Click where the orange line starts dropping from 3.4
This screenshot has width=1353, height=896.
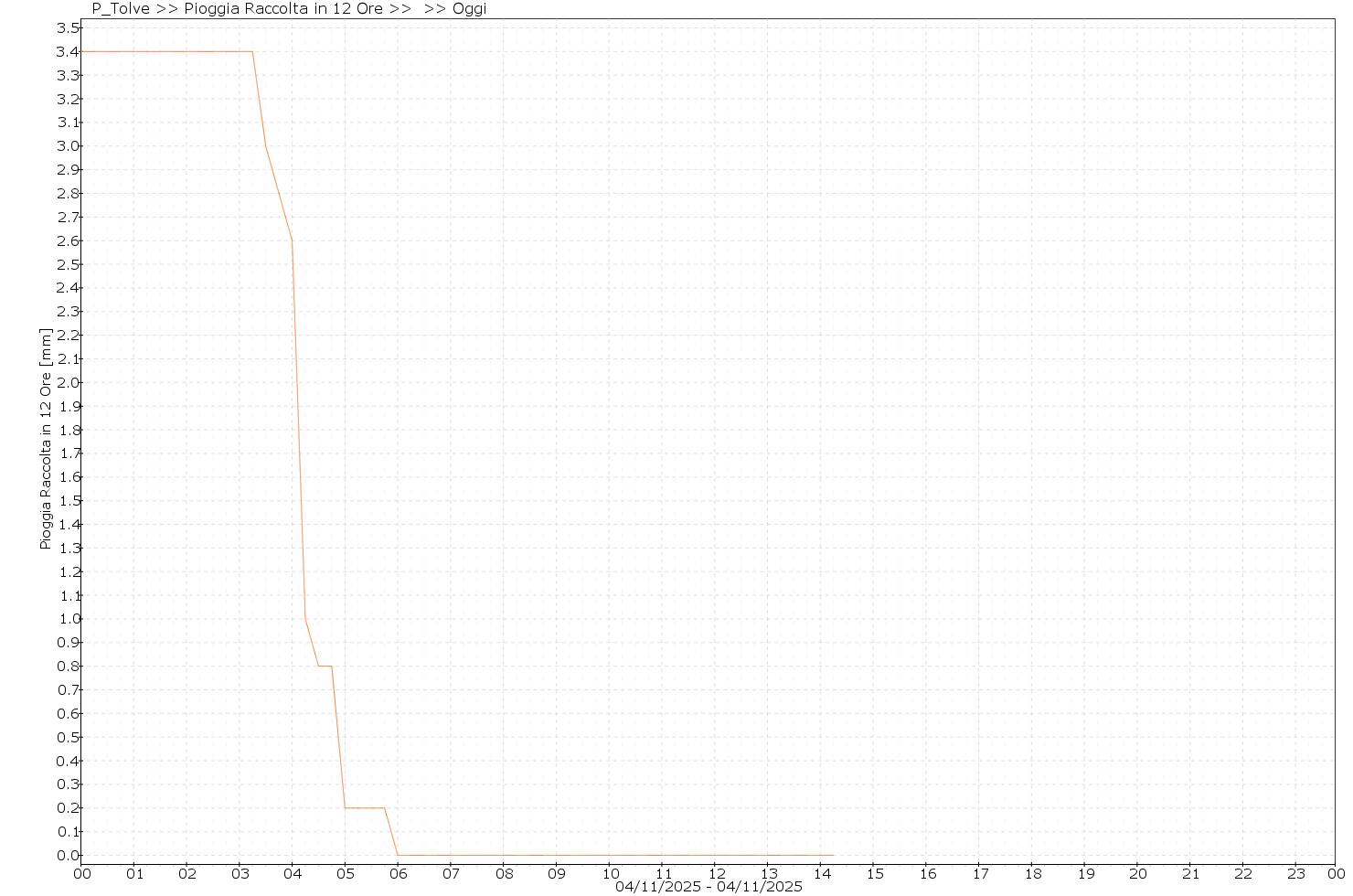252,52
